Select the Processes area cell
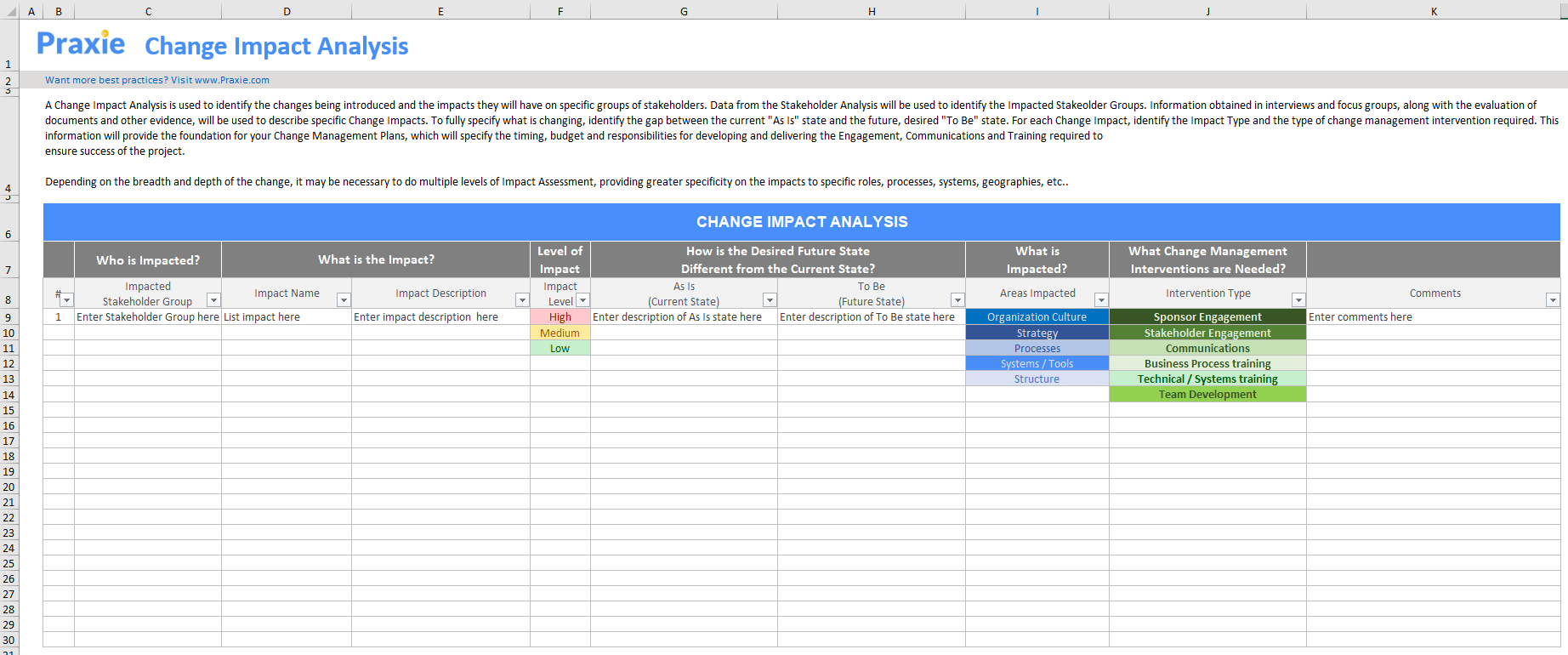The height and width of the screenshot is (655, 1568). [x=1037, y=348]
